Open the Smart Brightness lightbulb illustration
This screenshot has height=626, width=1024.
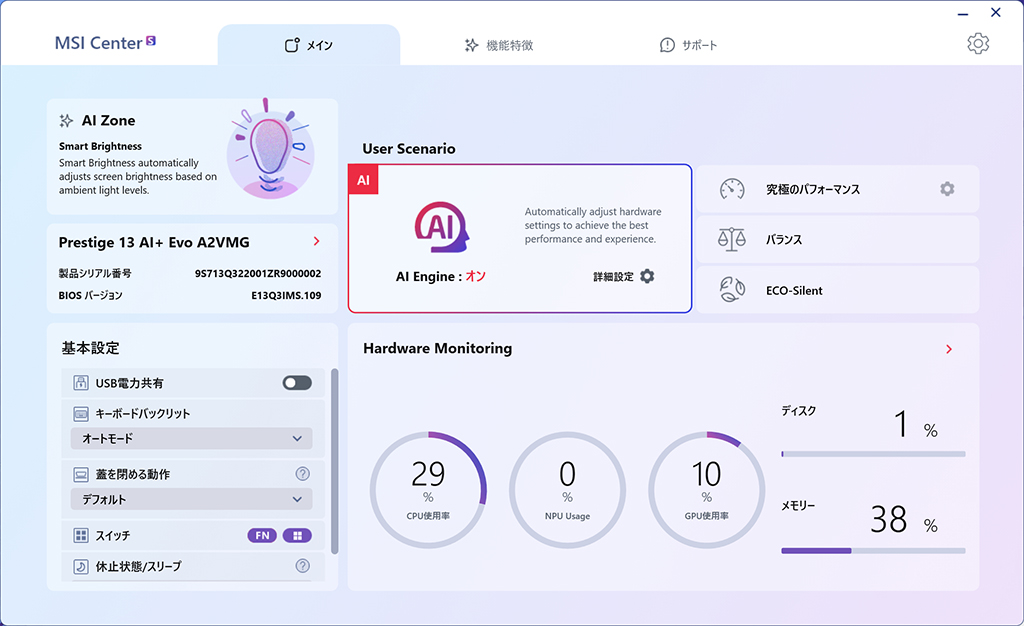[270, 150]
